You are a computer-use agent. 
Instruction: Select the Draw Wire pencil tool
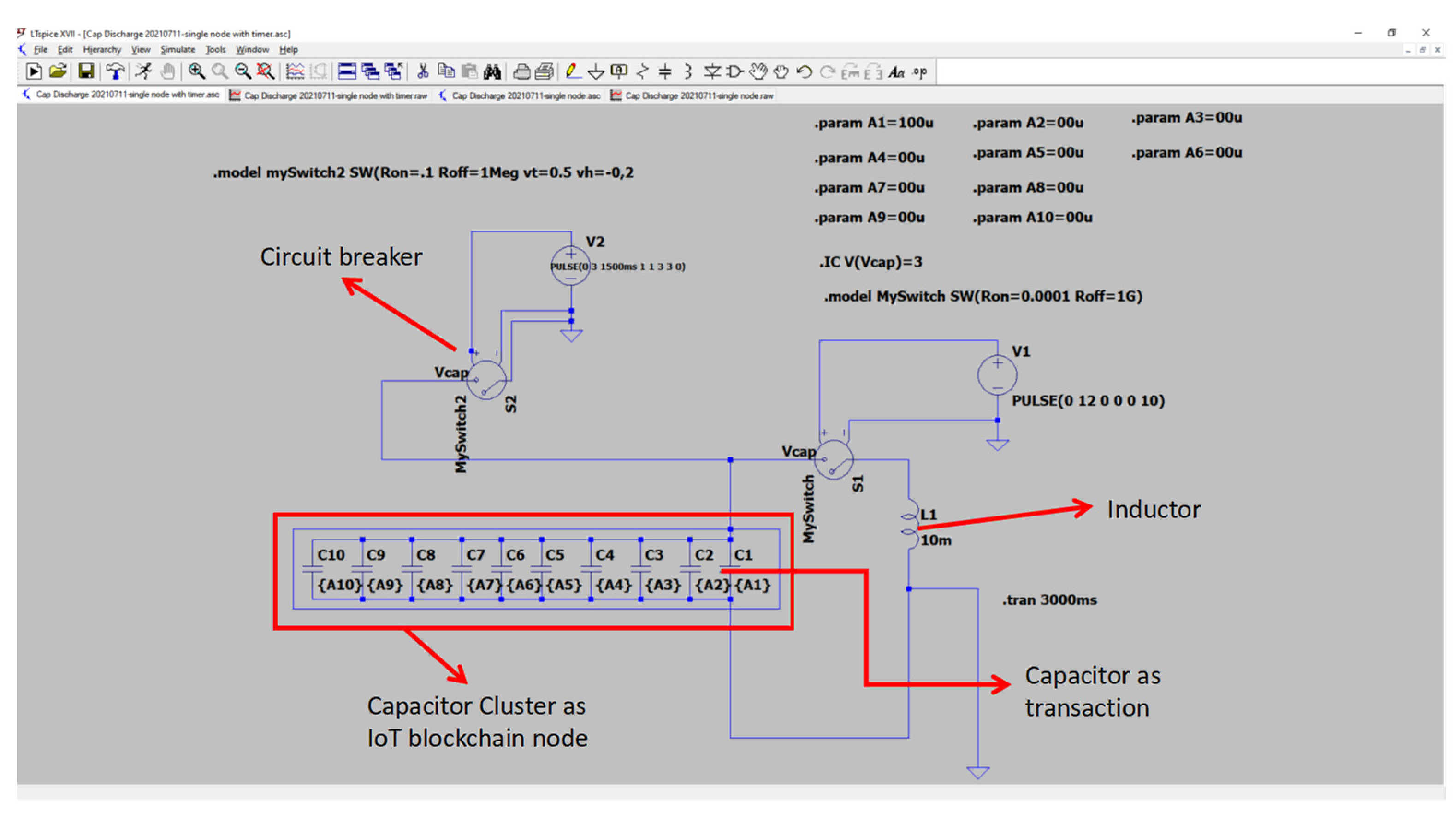572,72
